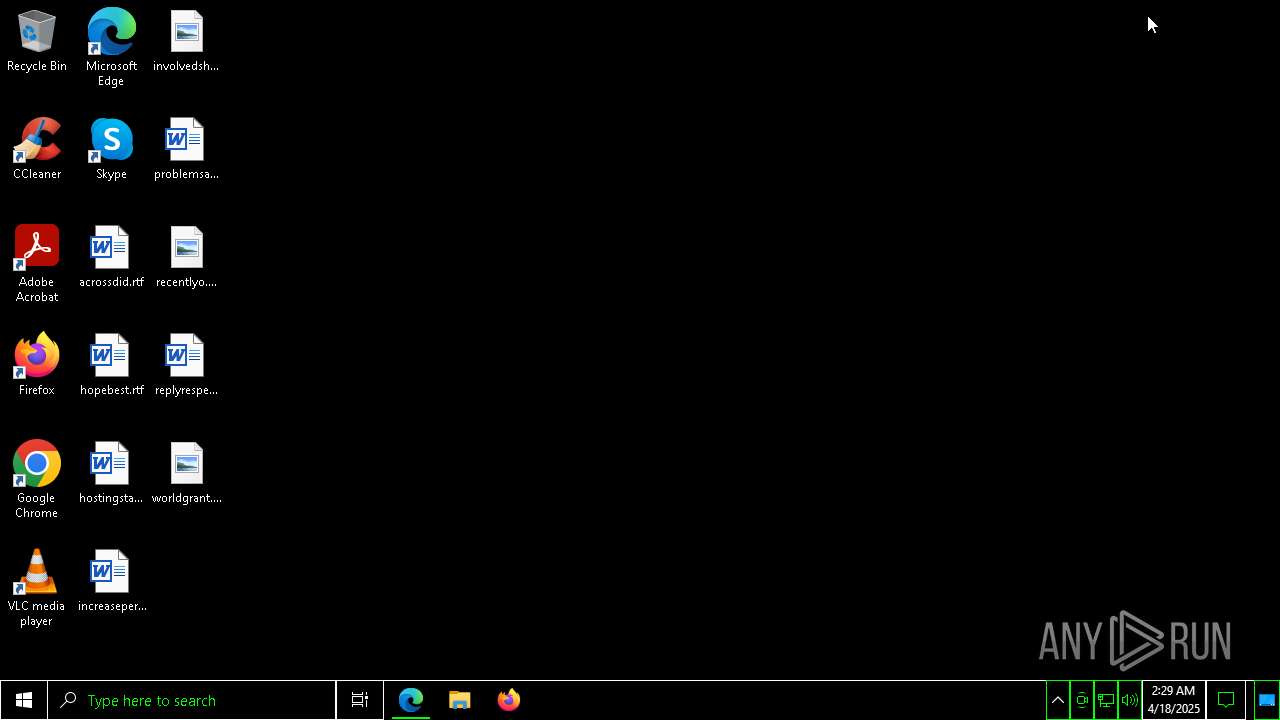The image size is (1280, 720).
Task: Select the replyrespe... Word document
Action: click(x=186, y=366)
